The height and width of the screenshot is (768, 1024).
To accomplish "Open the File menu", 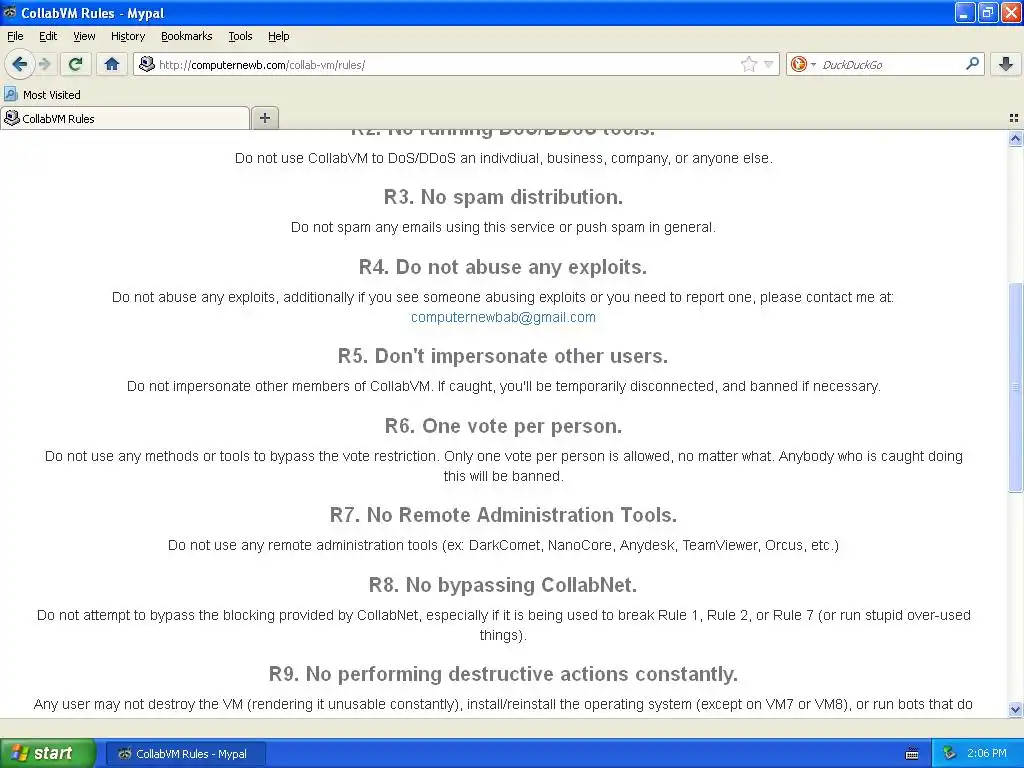I will [15, 36].
